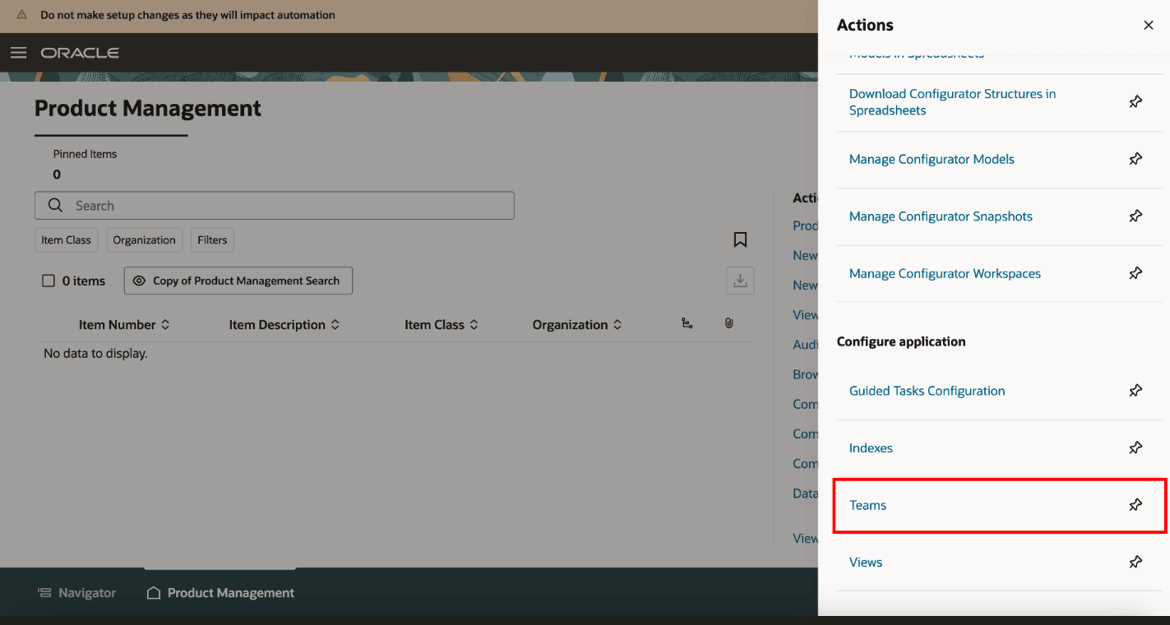Image resolution: width=1170 pixels, height=625 pixels.
Task: Open the Teams link
Action: click(x=868, y=505)
